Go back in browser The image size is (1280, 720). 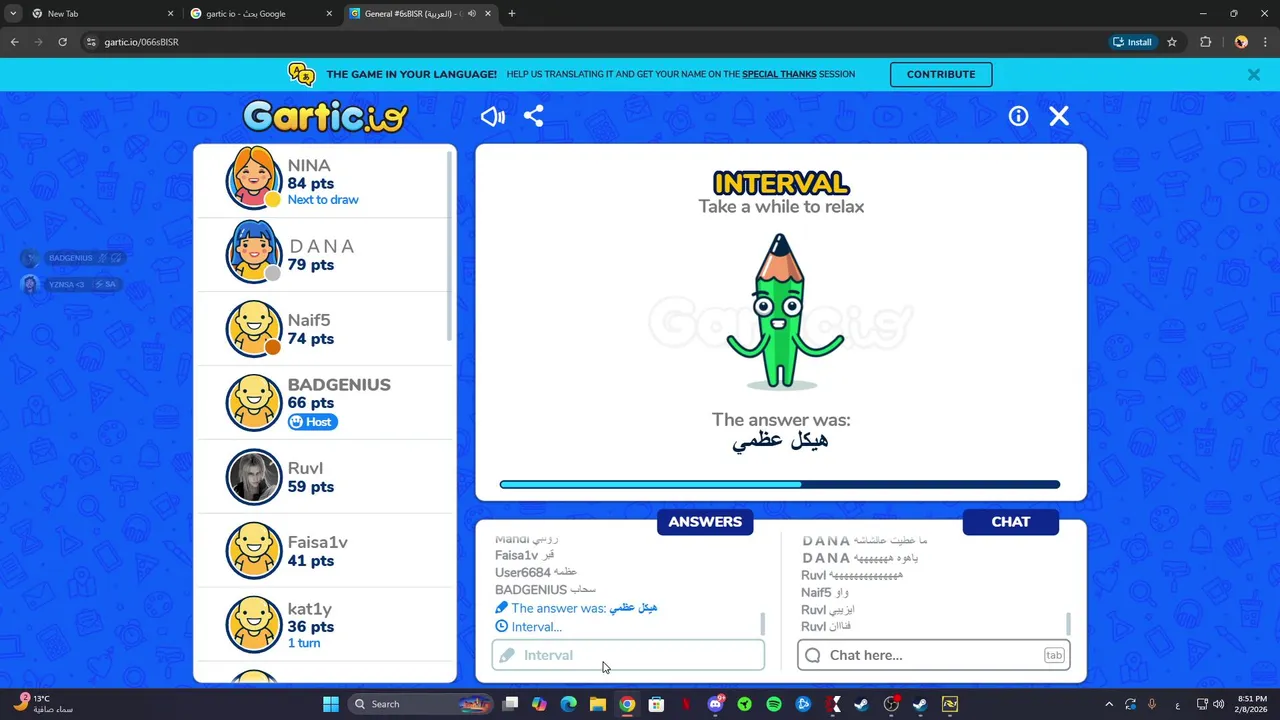(x=14, y=42)
